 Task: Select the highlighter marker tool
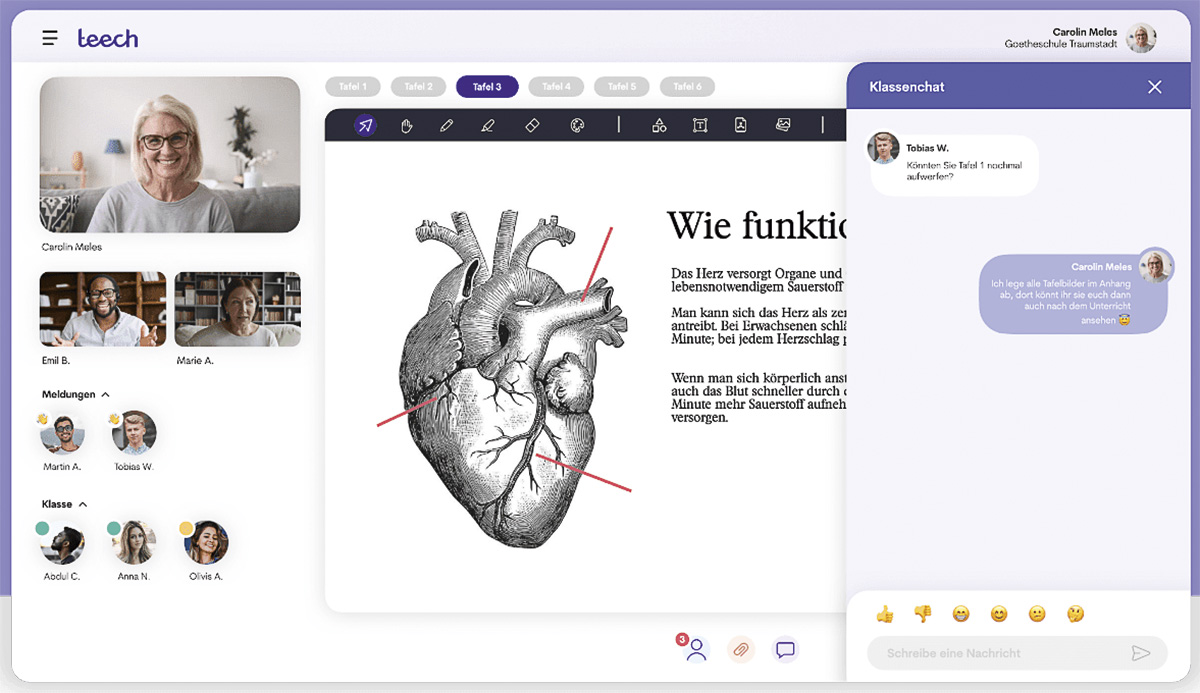click(x=488, y=125)
